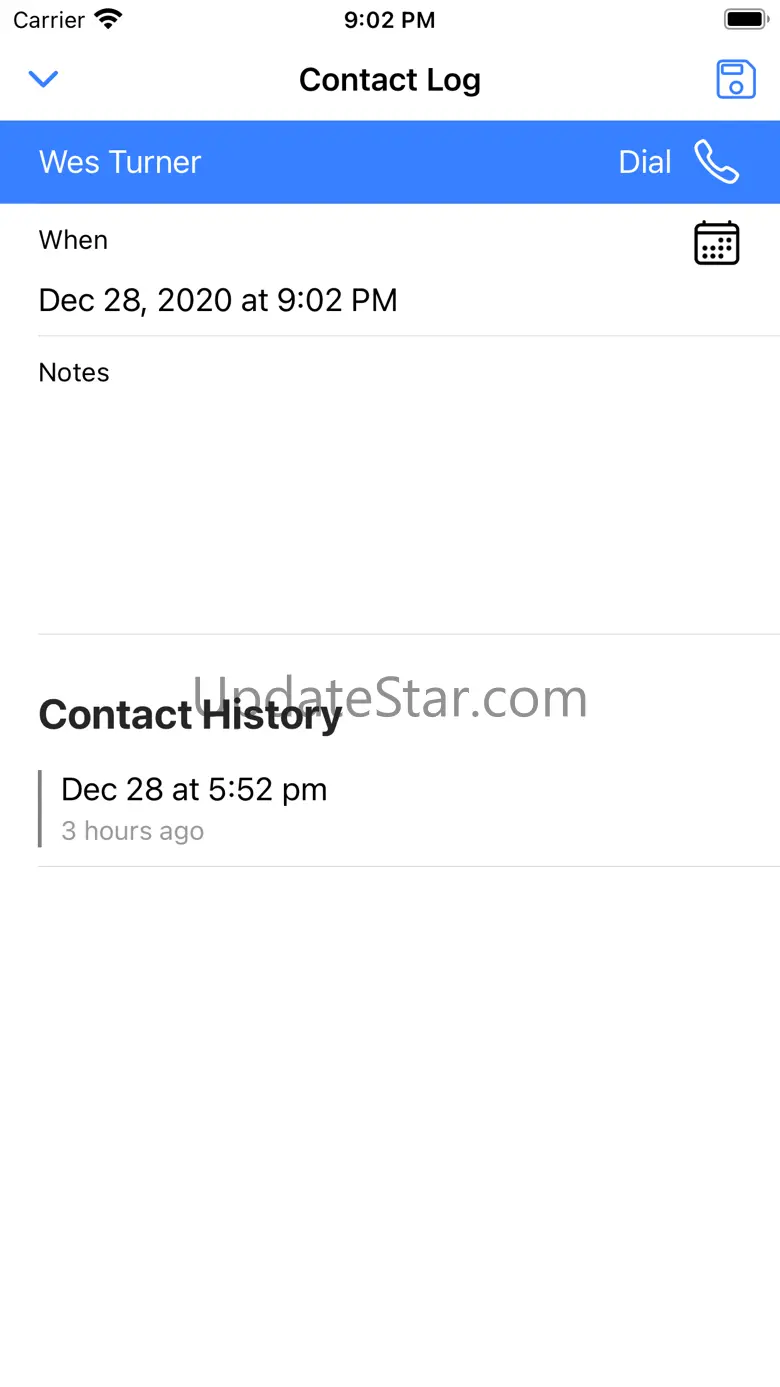Open the Dec 28 at 5:52 pm history entry

[194, 790]
